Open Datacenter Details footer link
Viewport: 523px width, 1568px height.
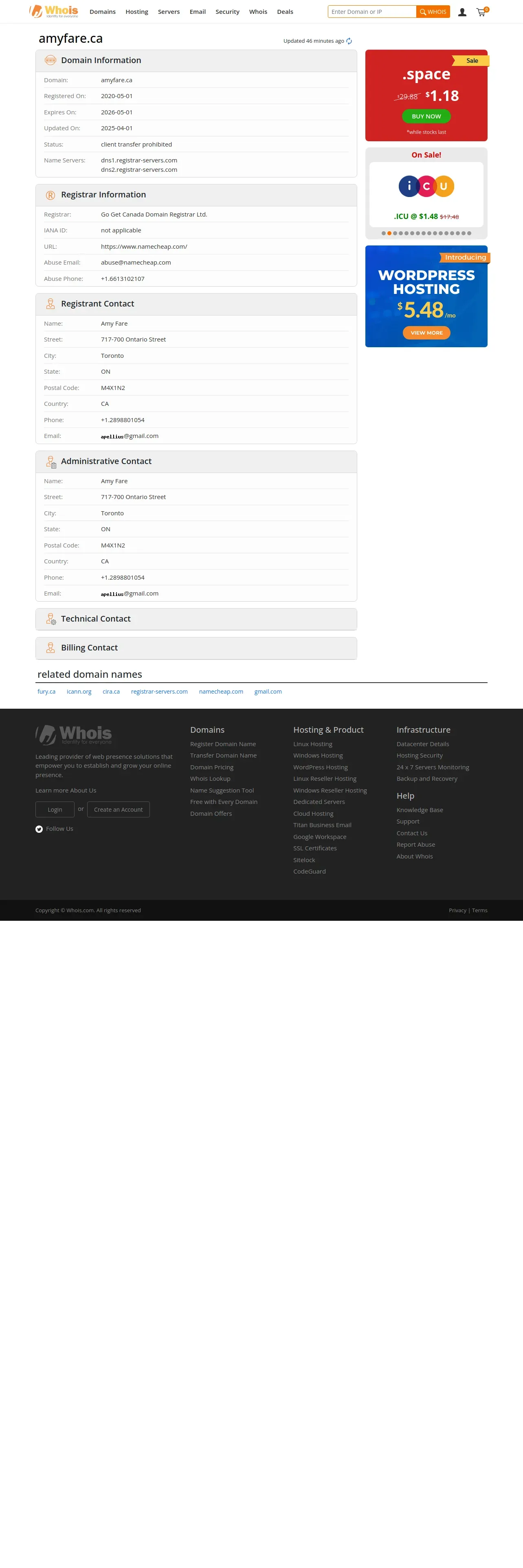click(422, 744)
